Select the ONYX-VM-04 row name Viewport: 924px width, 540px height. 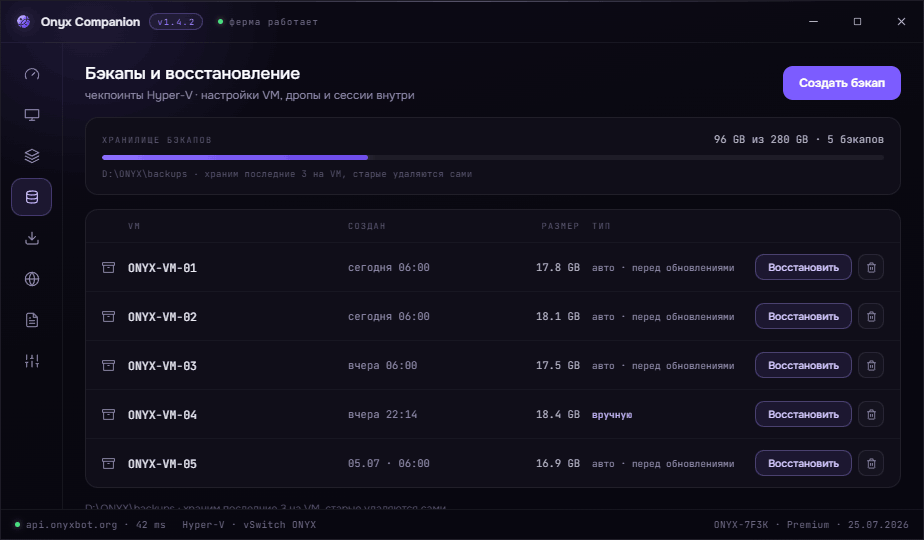(162, 414)
